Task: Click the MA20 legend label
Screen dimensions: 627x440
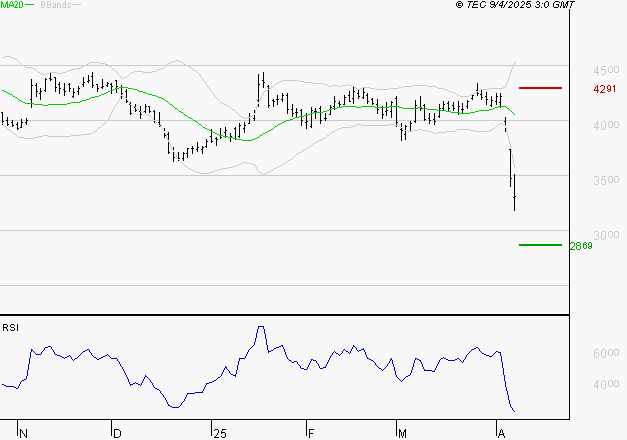Action: point(11,5)
